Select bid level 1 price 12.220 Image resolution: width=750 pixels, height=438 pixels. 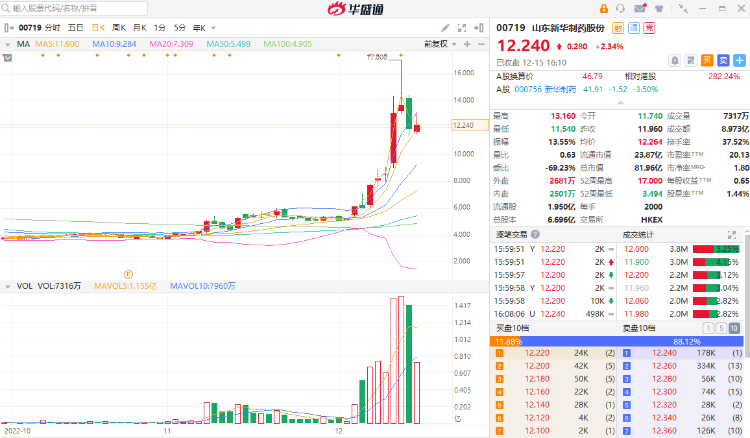[537, 353]
